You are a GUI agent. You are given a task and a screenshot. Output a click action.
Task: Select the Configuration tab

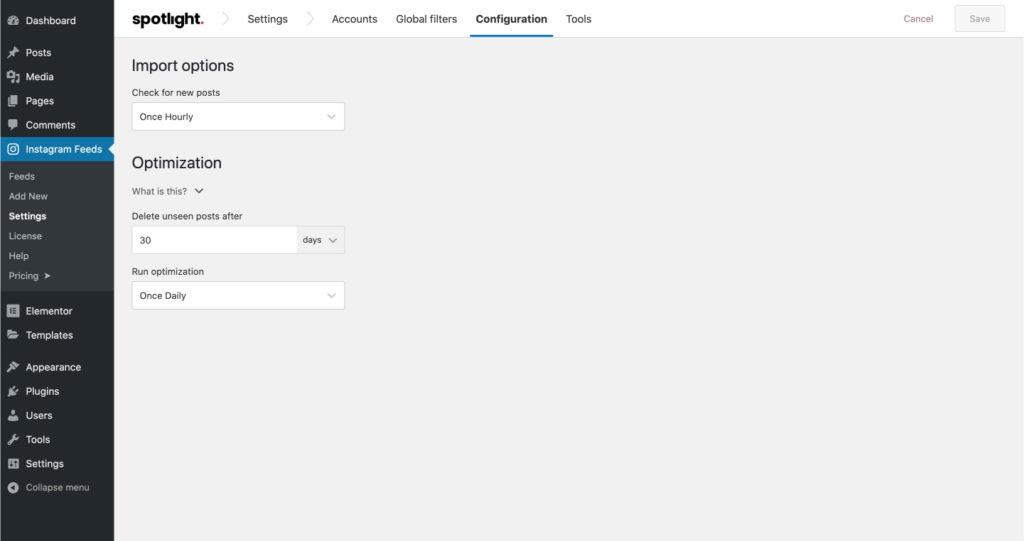511,19
